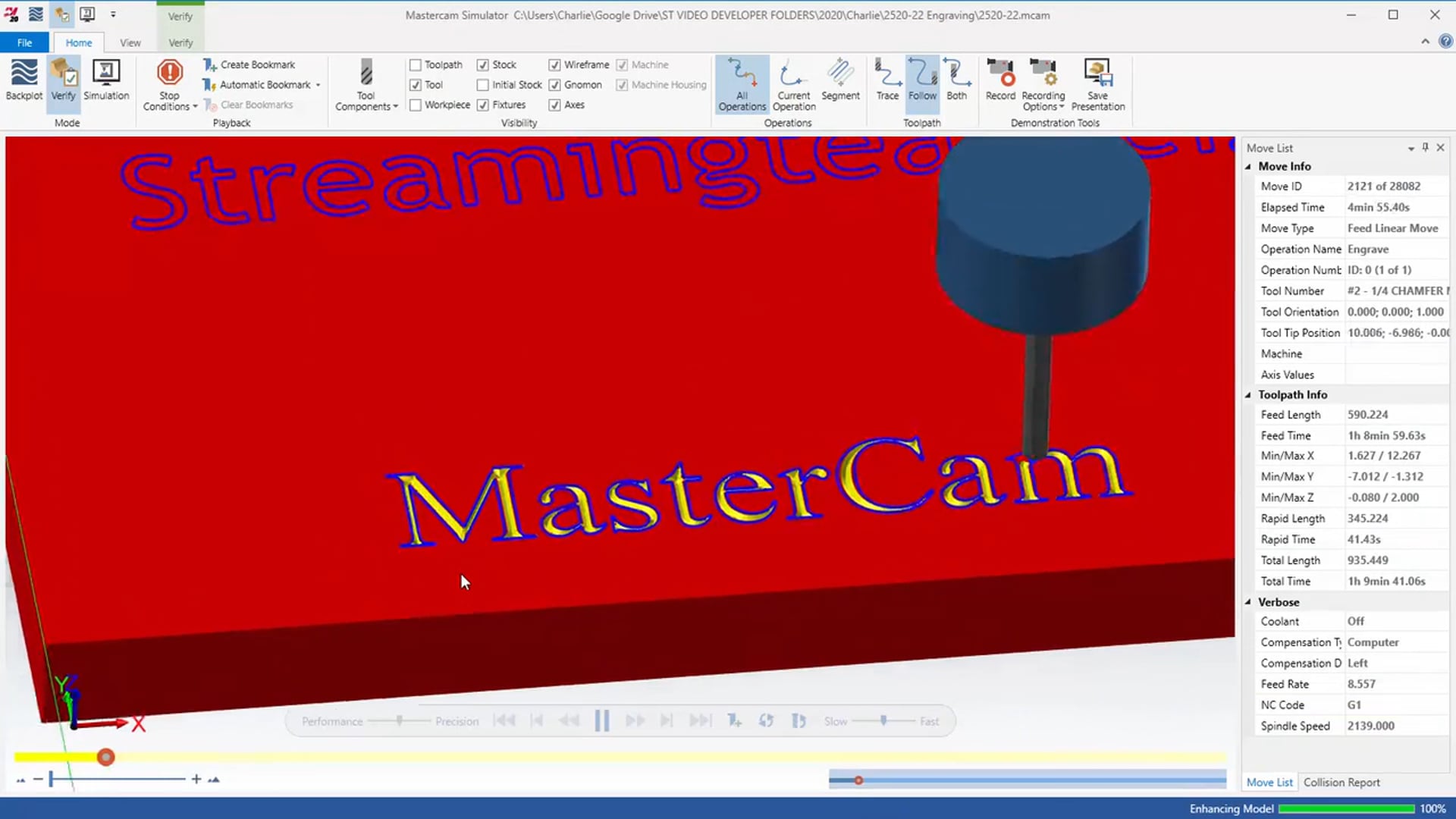
Task: Toggle Workpiece visibility checkbox
Action: pyautogui.click(x=416, y=105)
